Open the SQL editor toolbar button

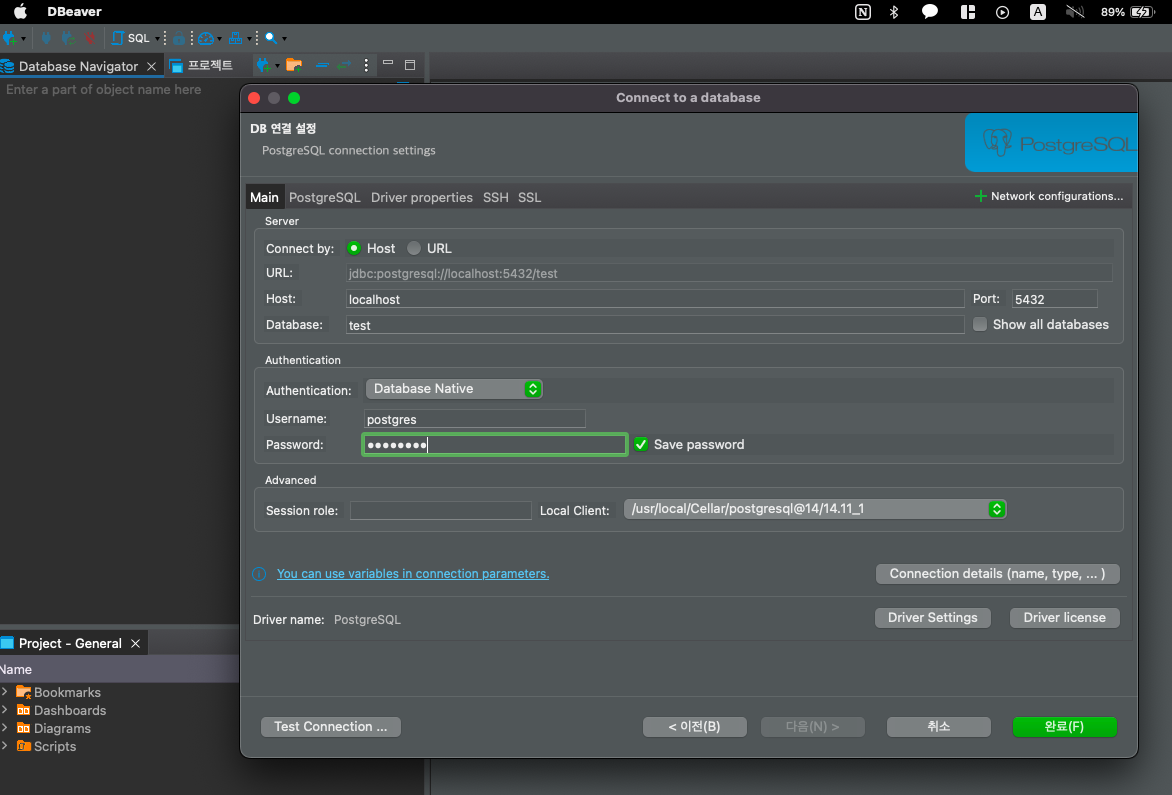132,38
